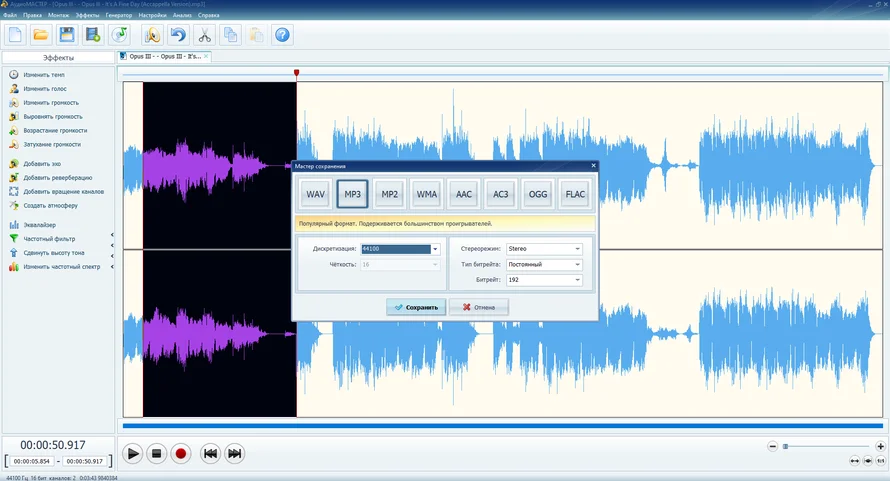Choose the MP2 format in save wizard
The image size is (890, 481).
coord(389,194)
